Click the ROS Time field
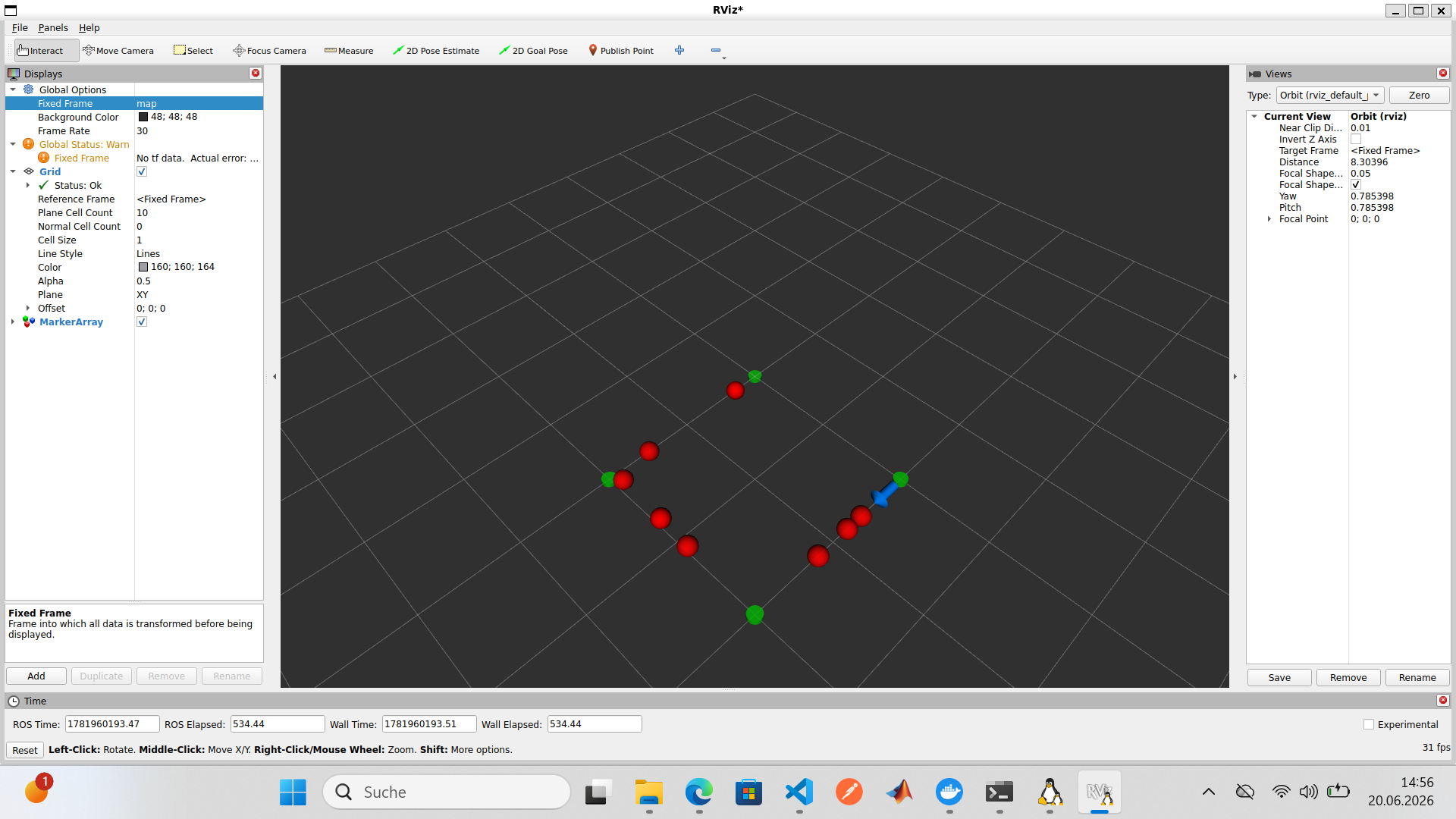Screen dimensions: 1456x819 point(112,724)
